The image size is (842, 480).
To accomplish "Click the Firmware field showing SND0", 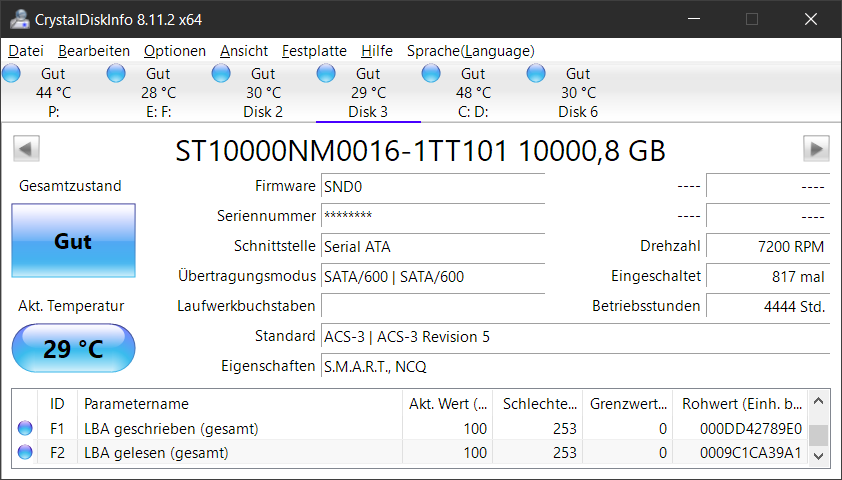I will 433,187.
